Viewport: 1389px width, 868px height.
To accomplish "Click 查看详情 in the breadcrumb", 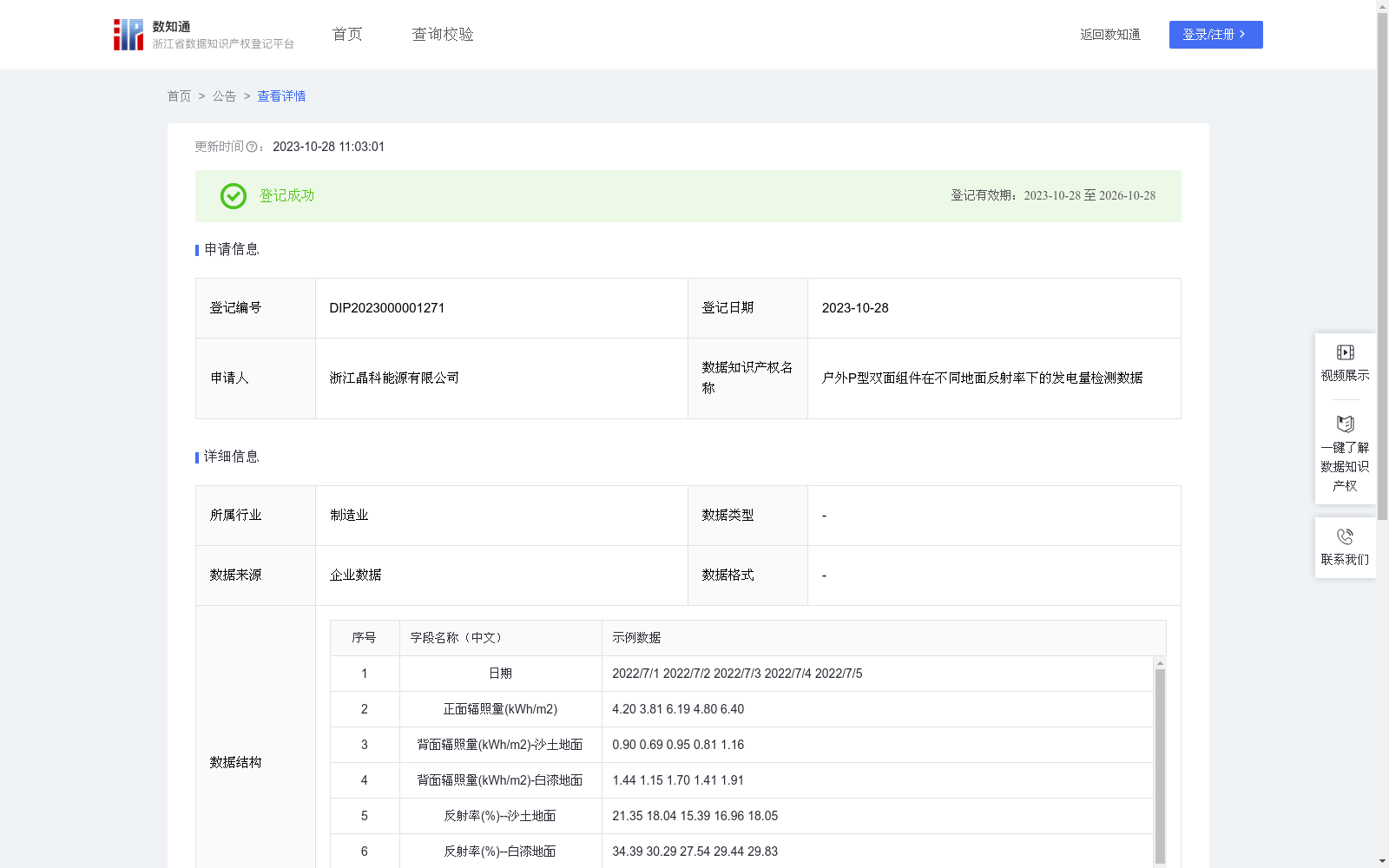I will point(281,96).
